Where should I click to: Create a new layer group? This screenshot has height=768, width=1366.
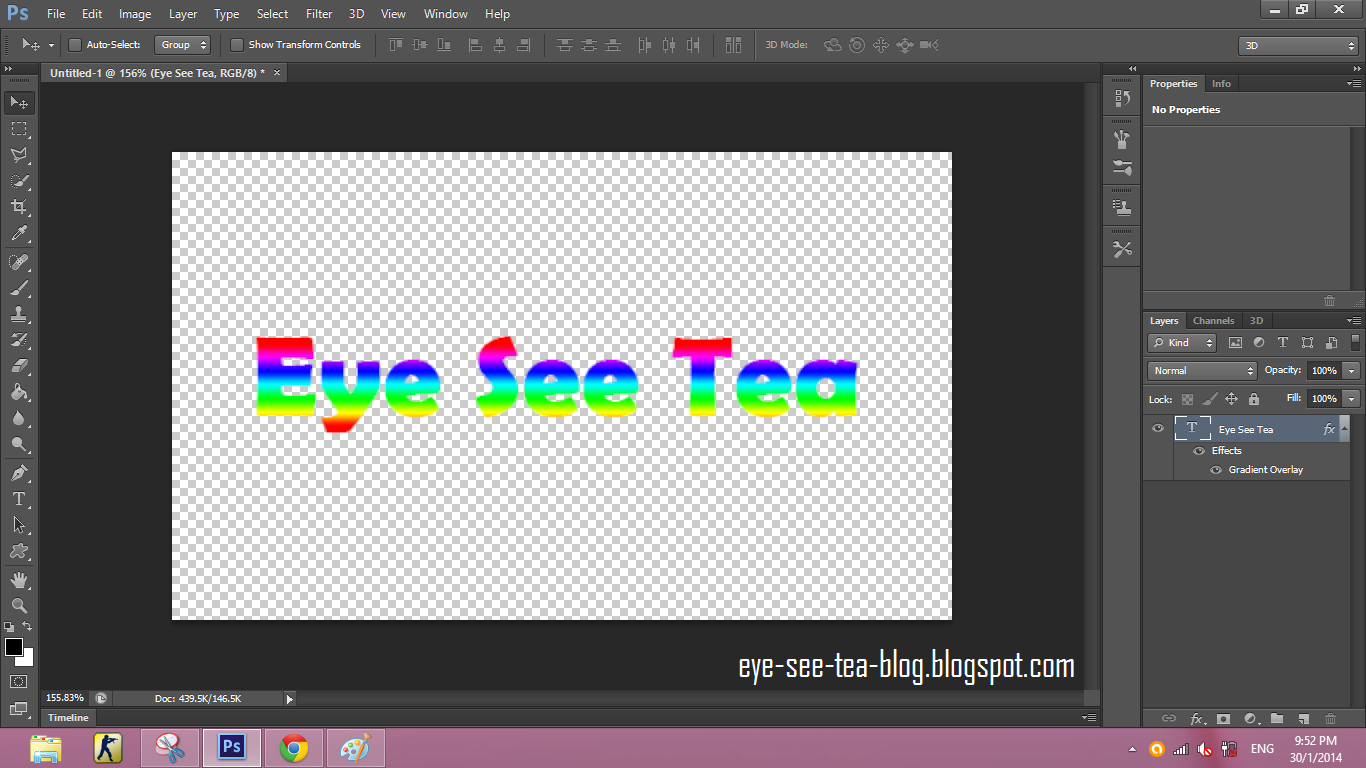[1277, 719]
